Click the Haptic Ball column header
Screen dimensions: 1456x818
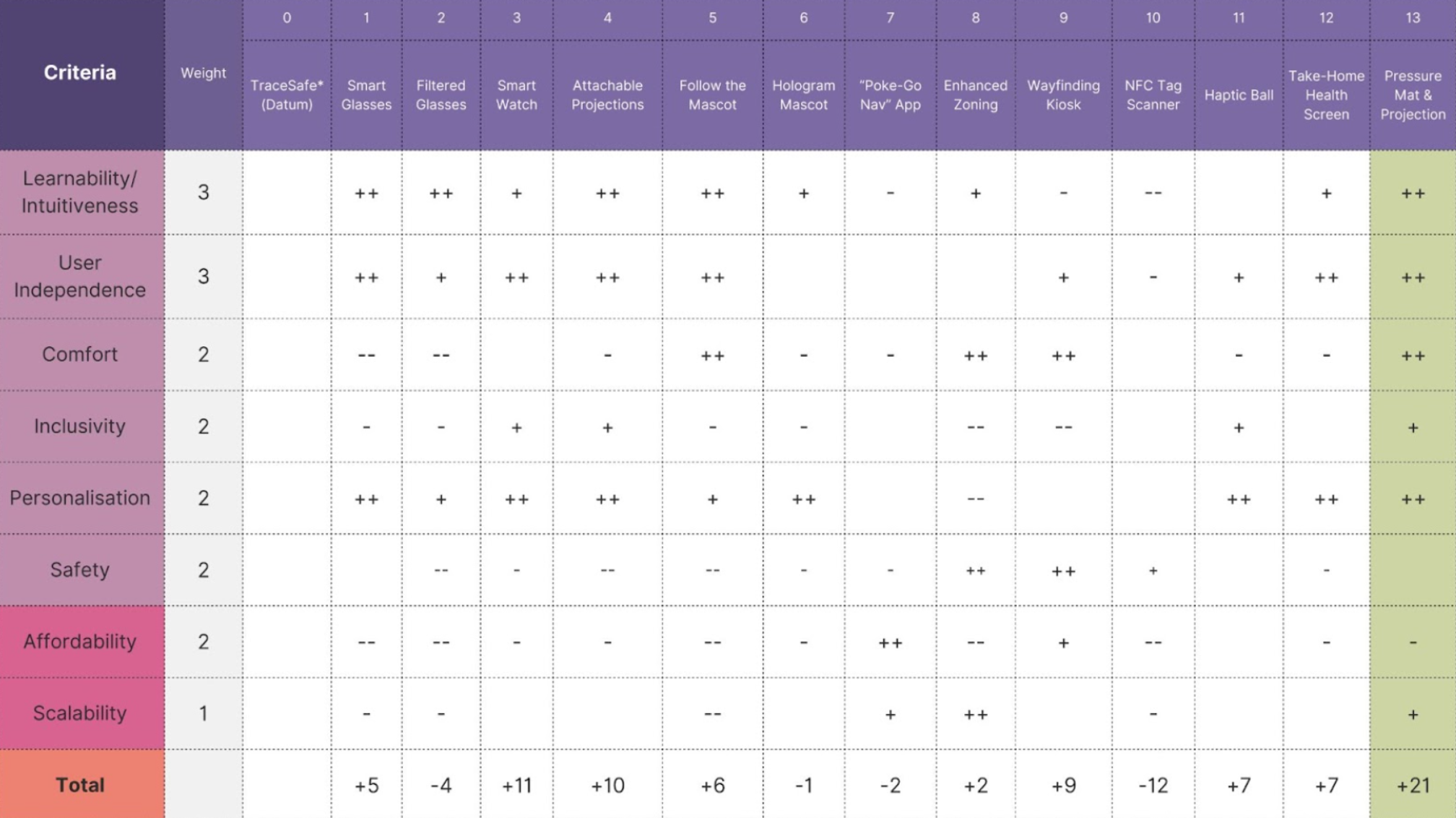click(x=1239, y=95)
